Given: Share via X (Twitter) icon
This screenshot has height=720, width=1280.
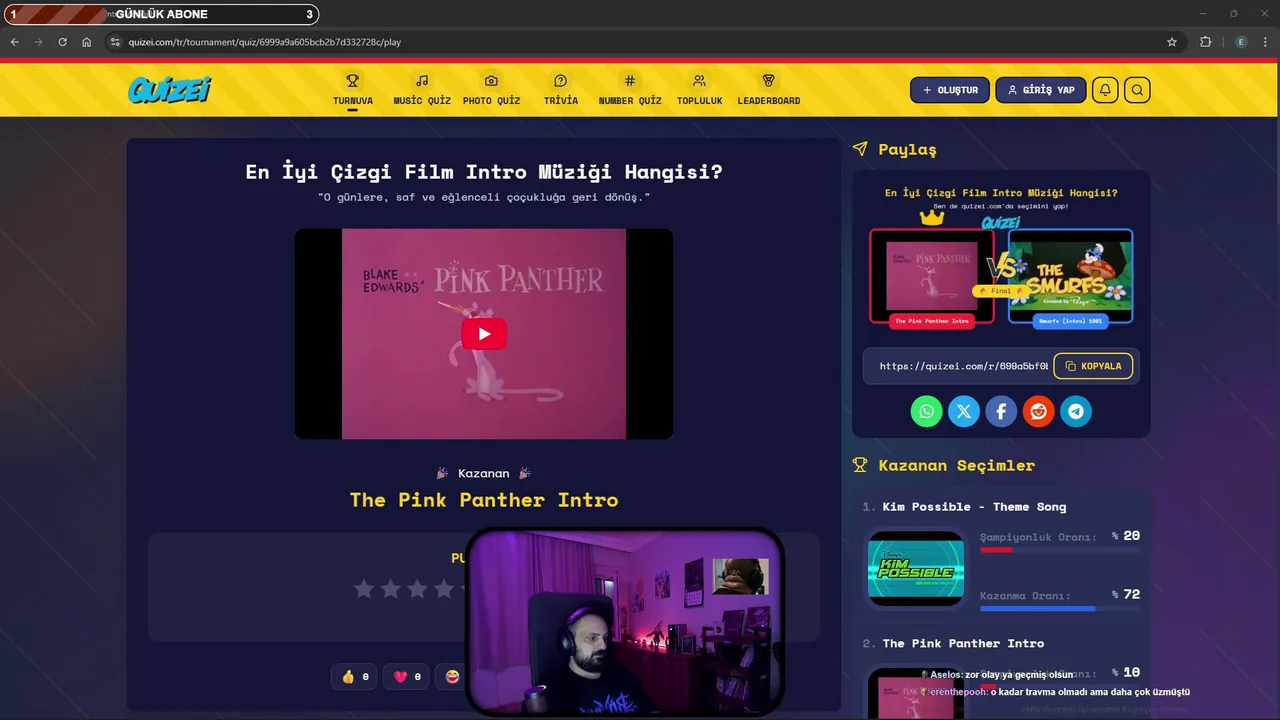Looking at the screenshot, I should [x=964, y=411].
